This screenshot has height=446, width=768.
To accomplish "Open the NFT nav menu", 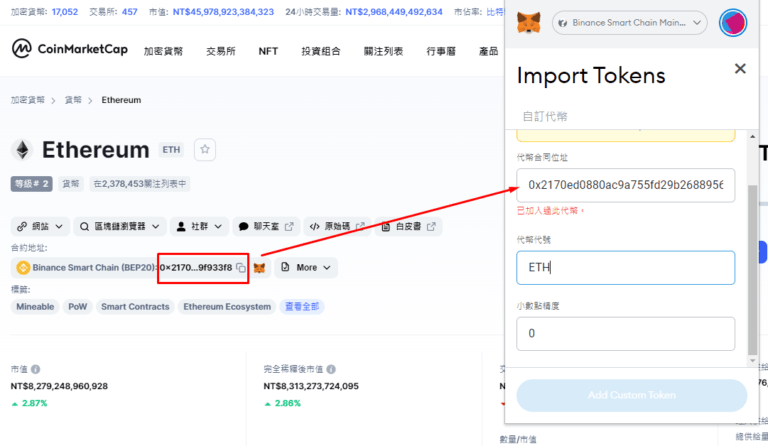I will pos(268,51).
